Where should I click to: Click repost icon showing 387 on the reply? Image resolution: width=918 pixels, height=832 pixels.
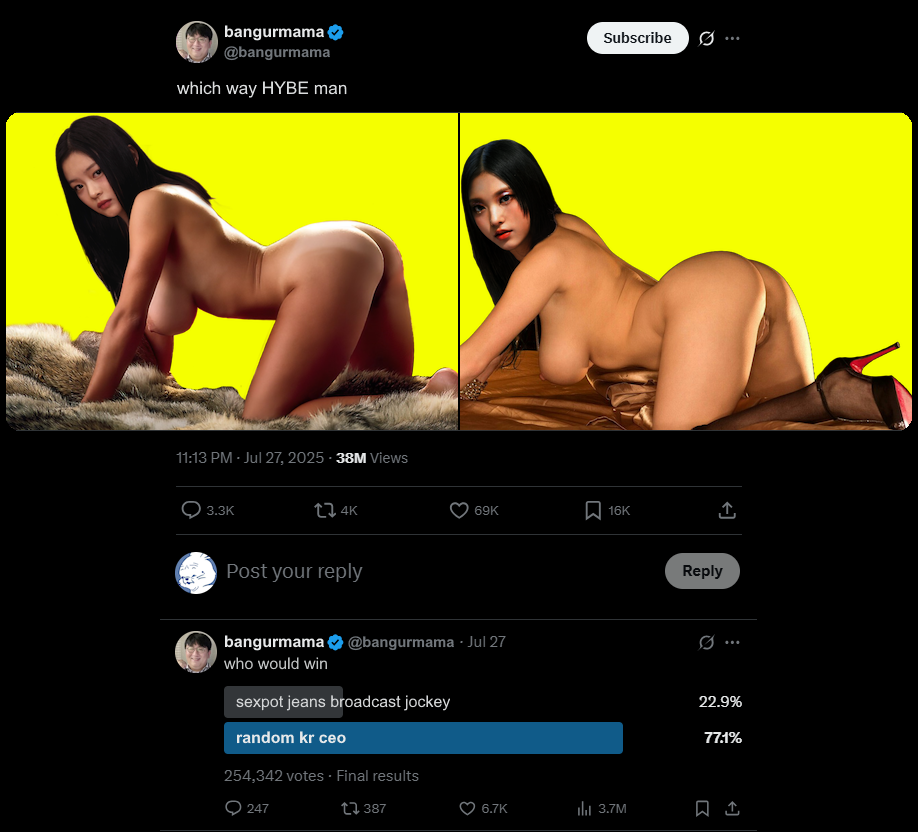350,809
